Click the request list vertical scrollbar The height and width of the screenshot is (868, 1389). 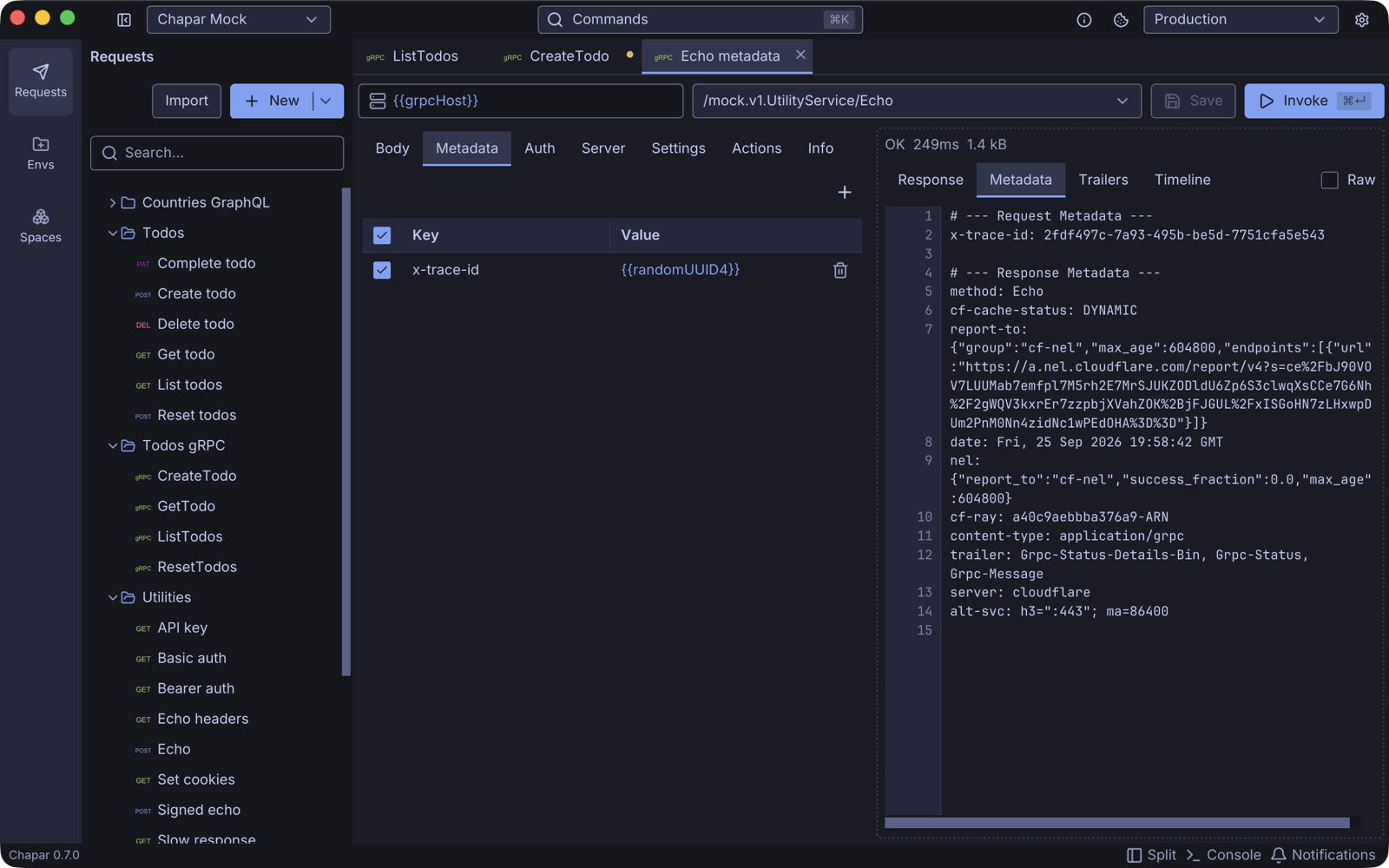click(346, 431)
